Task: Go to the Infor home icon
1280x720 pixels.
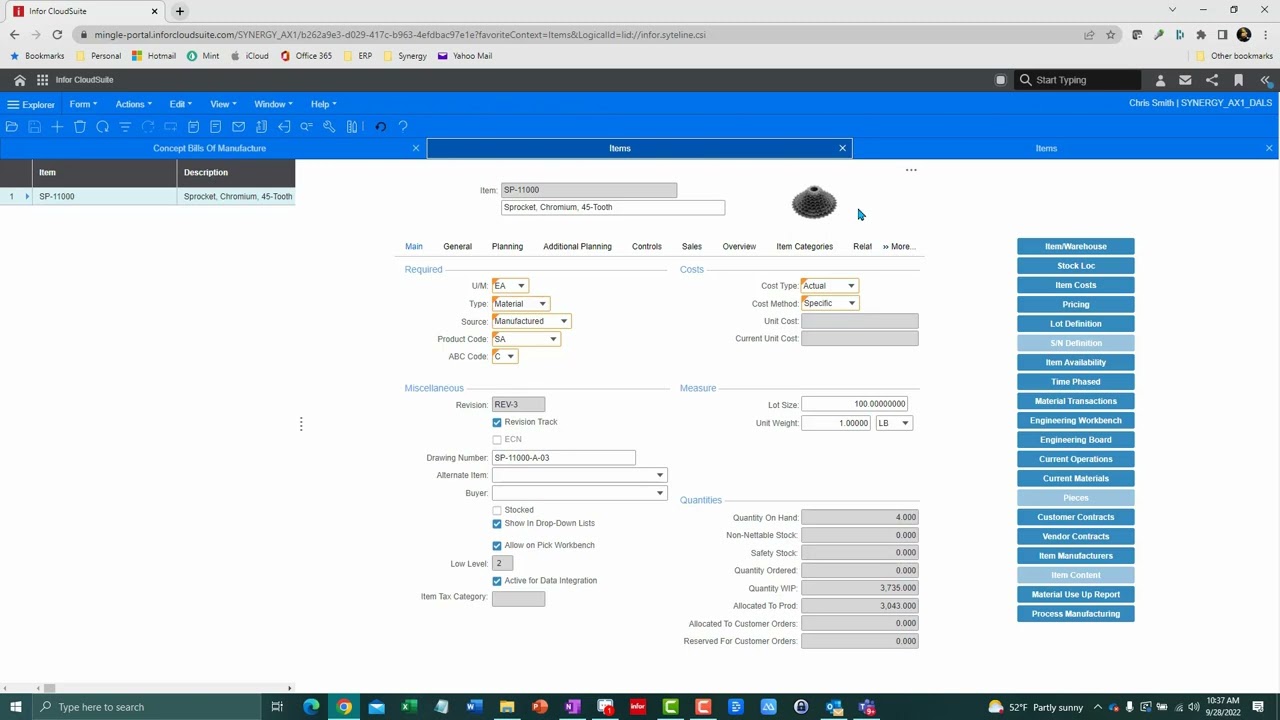Action: click(19, 80)
